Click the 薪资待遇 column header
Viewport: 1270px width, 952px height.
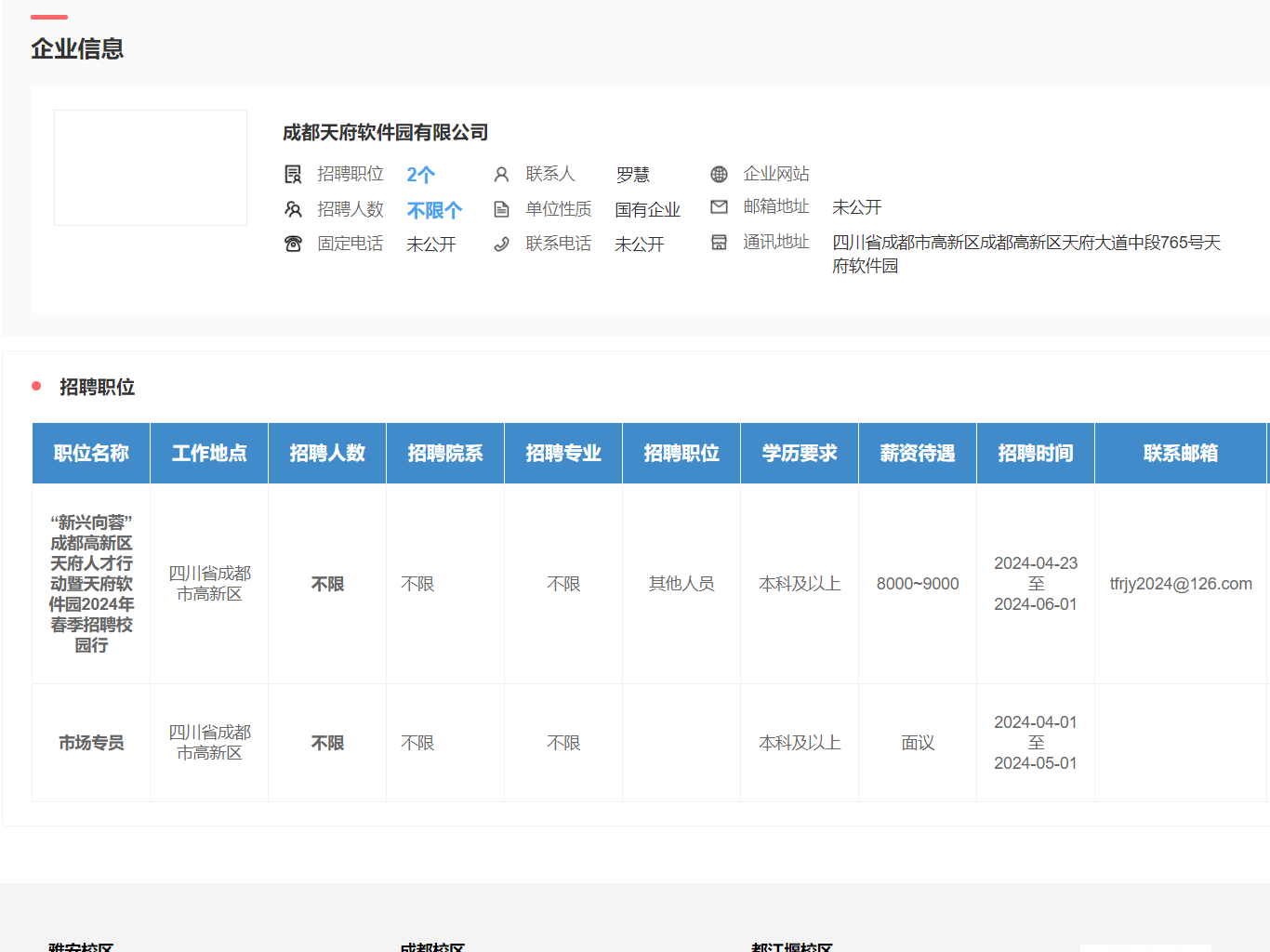point(918,453)
